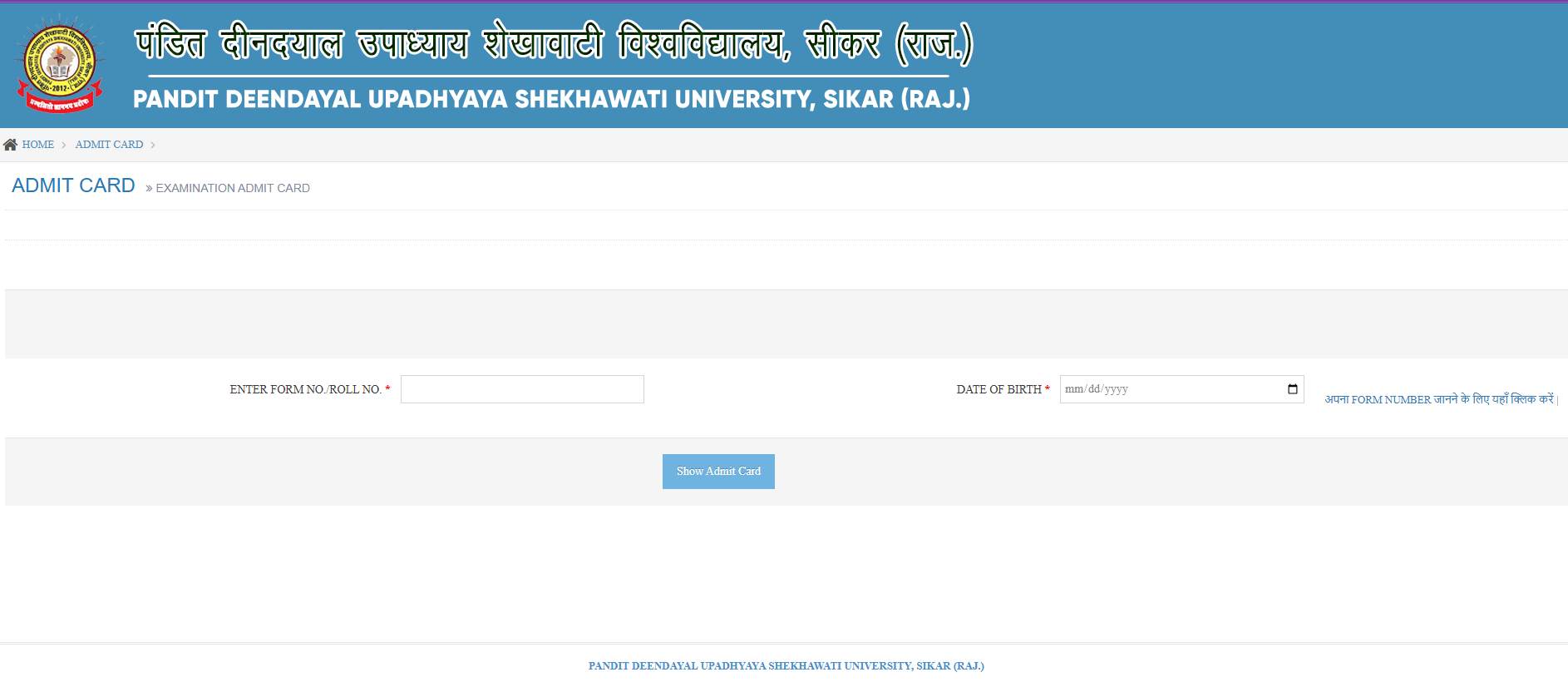Click the home icon in breadcrumb
Viewport: 1568px width, 682px height.
[x=10, y=145]
